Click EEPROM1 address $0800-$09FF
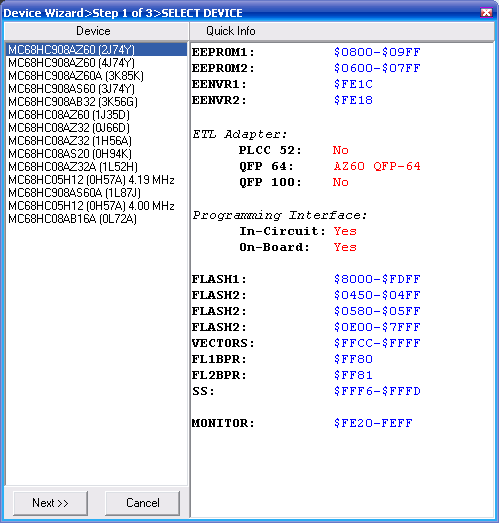Viewport: 499px width, 523px height. click(x=377, y=52)
